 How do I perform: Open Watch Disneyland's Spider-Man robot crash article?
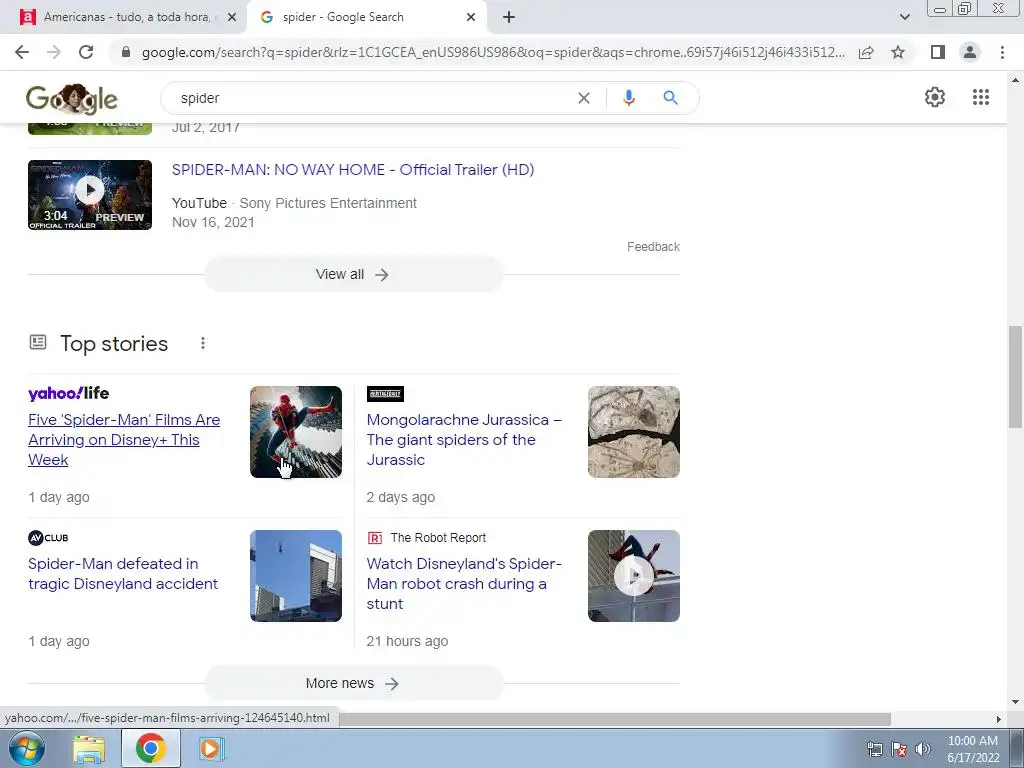464,583
